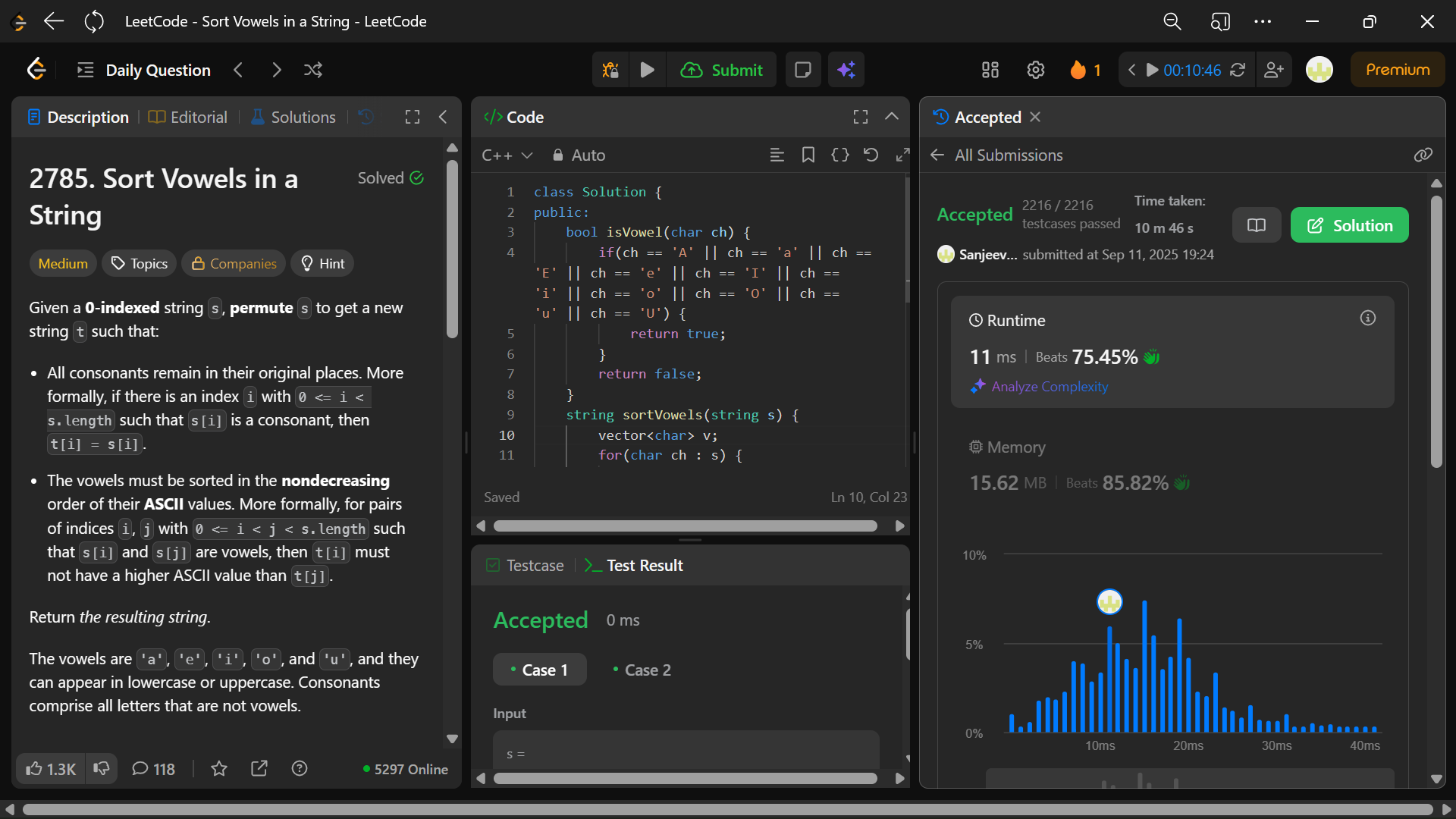
Task: Click the shuffle random question icon
Action: pos(313,70)
